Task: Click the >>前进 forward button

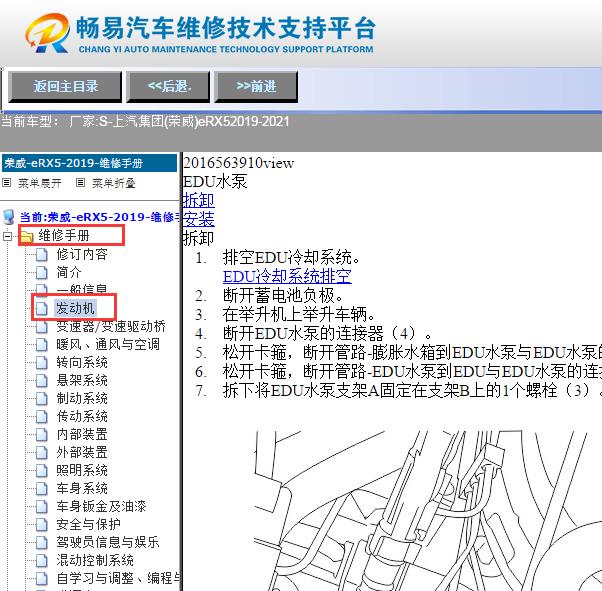Action: click(x=256, y=87)
